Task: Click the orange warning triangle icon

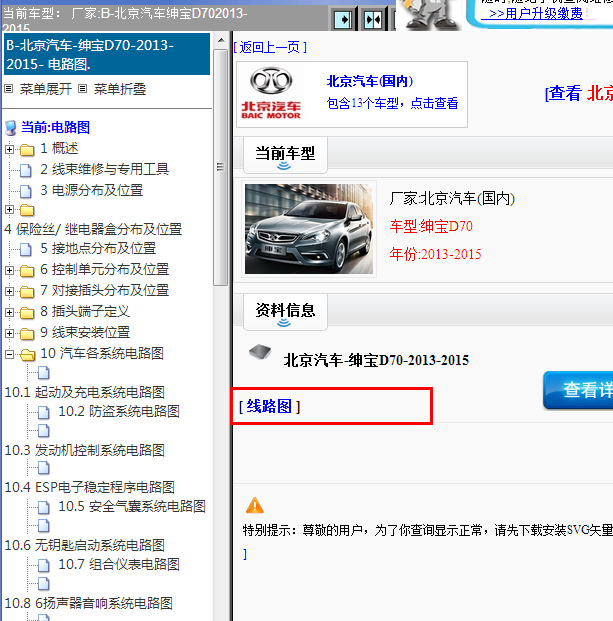Action: click(x=255, y=505)
